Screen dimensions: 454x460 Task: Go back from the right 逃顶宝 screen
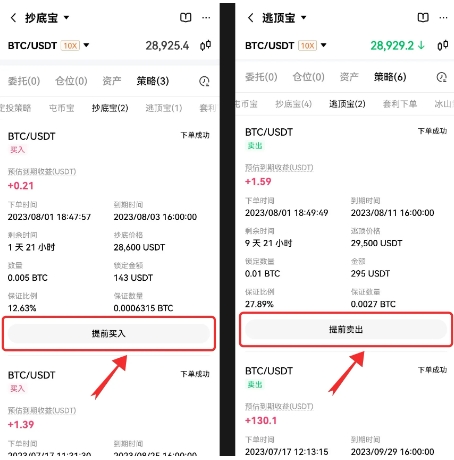251,18
